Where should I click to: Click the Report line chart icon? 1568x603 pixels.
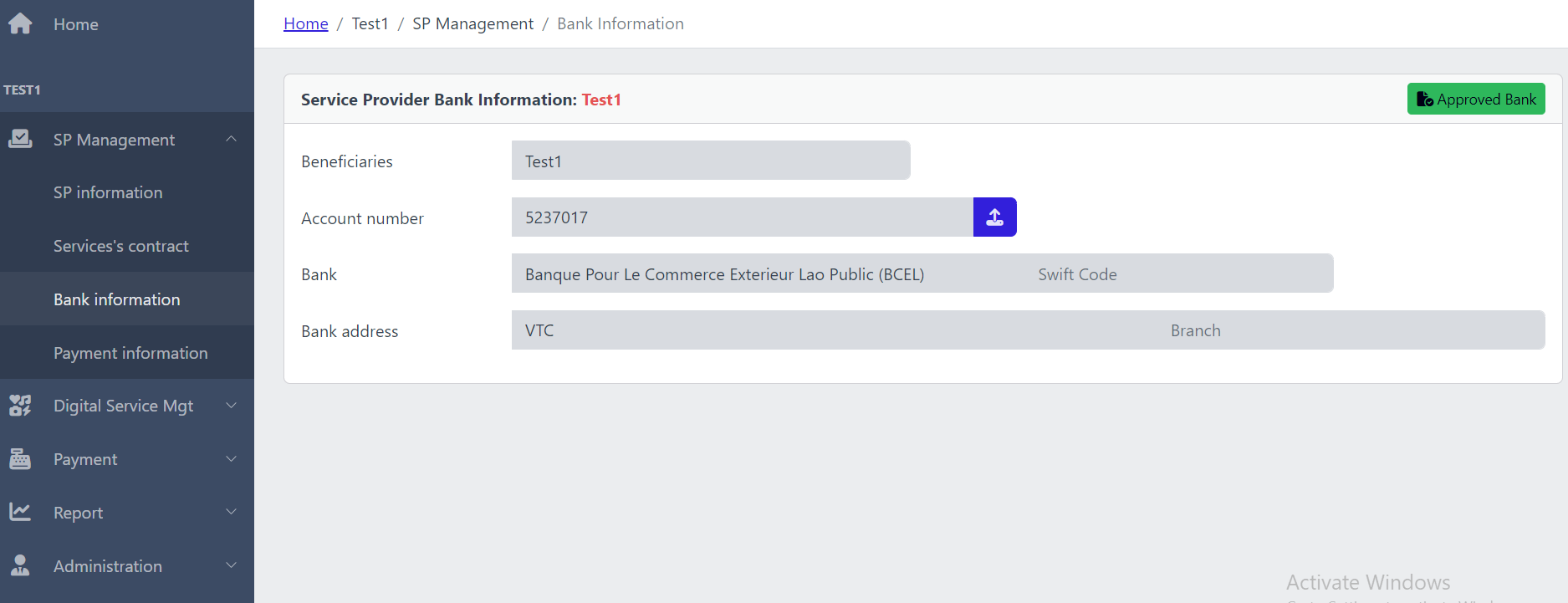click(20, 512)
